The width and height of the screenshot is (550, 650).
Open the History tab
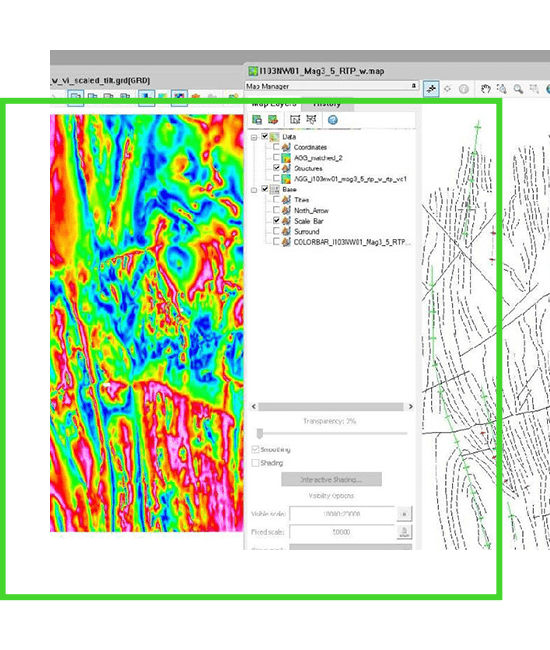(327, 104)
